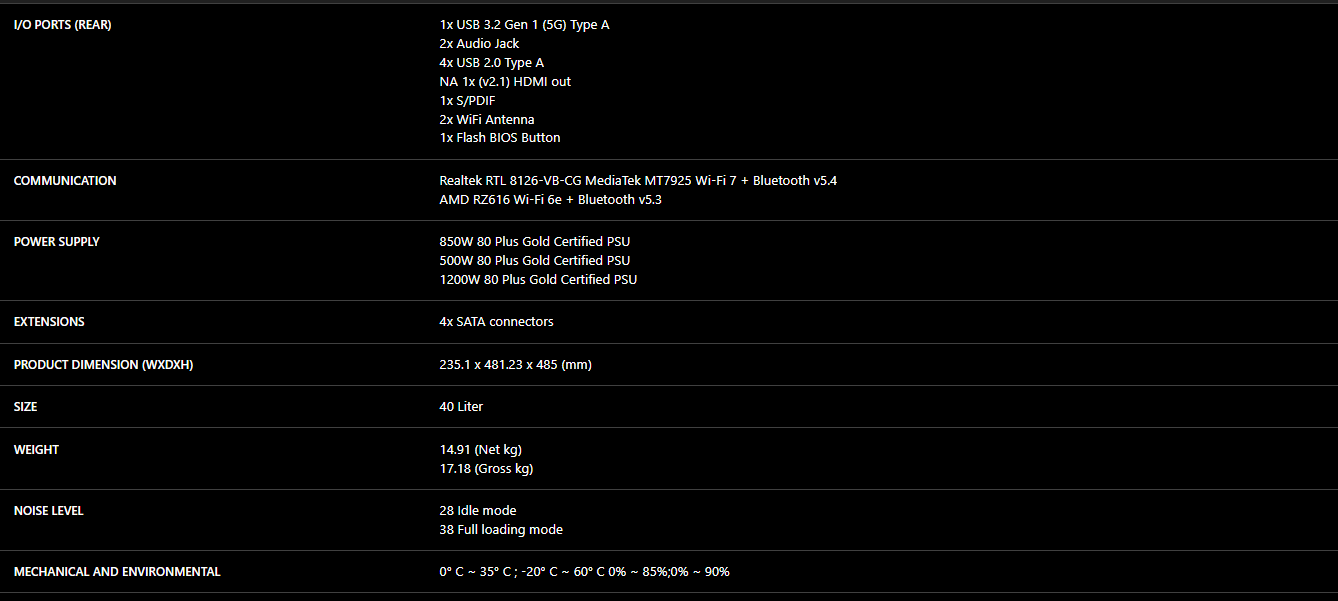Click the 850W 80 Plus Gold PSU line
The height and width of the screenshot is (601, 1338).
pos(534,242)
